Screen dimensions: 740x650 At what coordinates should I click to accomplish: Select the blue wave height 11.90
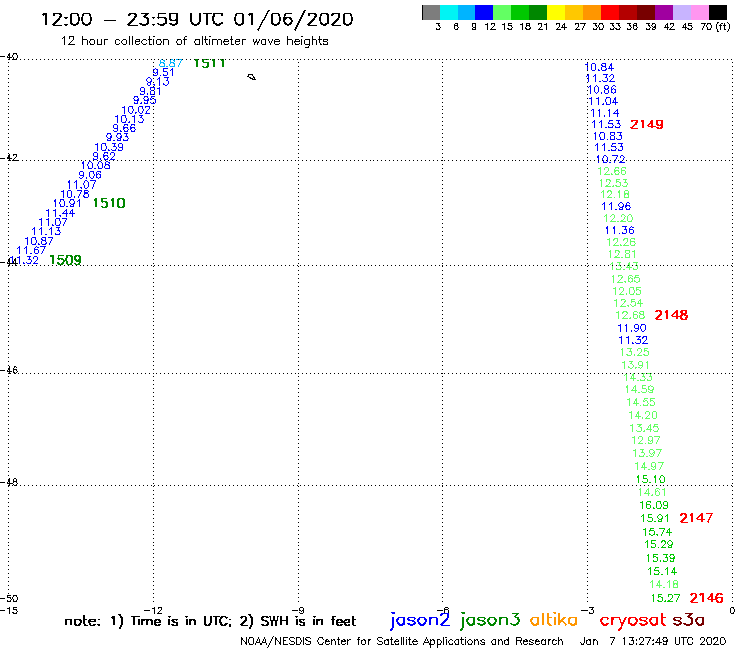point(632,328)
